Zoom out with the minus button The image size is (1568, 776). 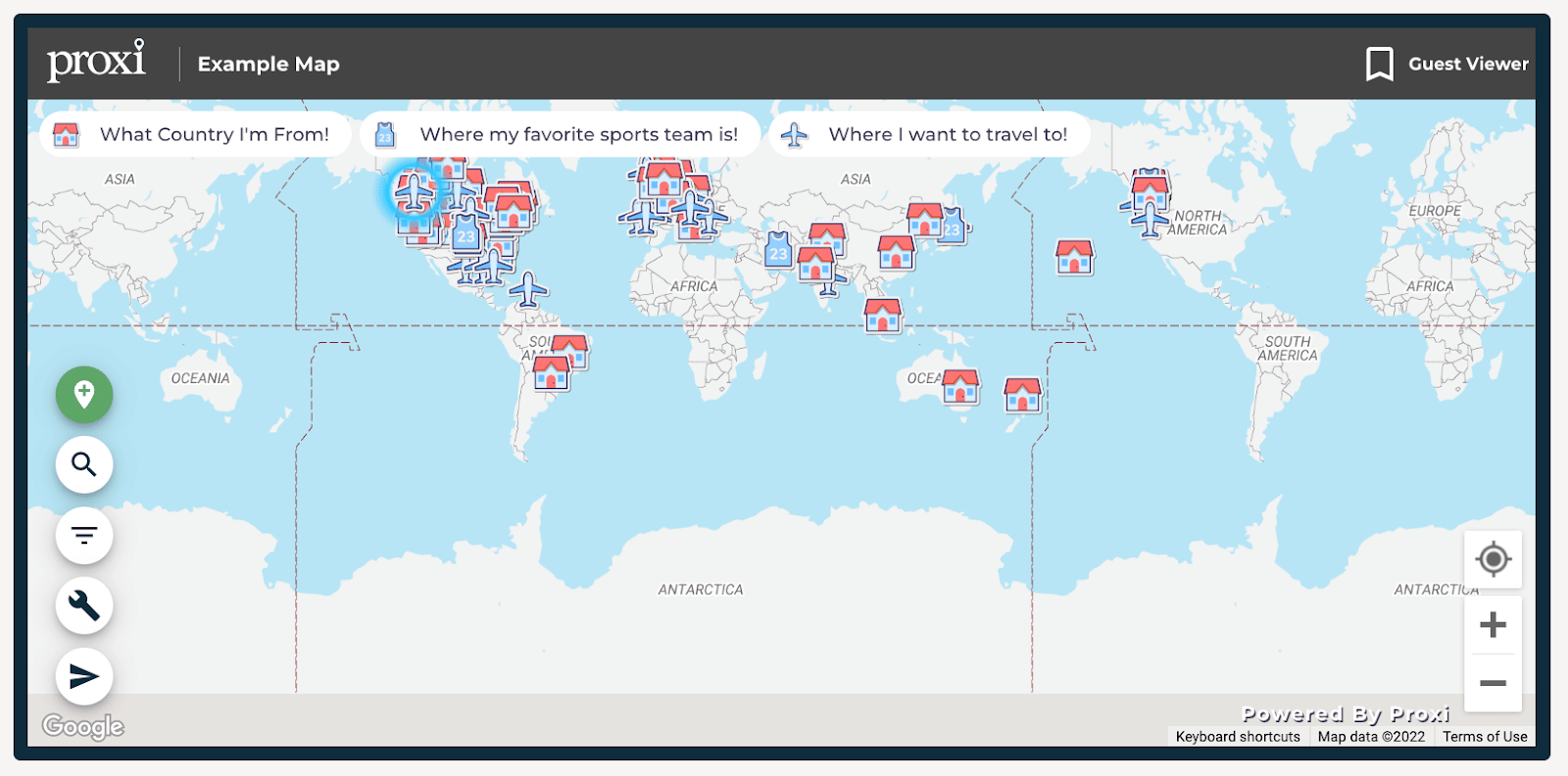tap(1493, 683)
